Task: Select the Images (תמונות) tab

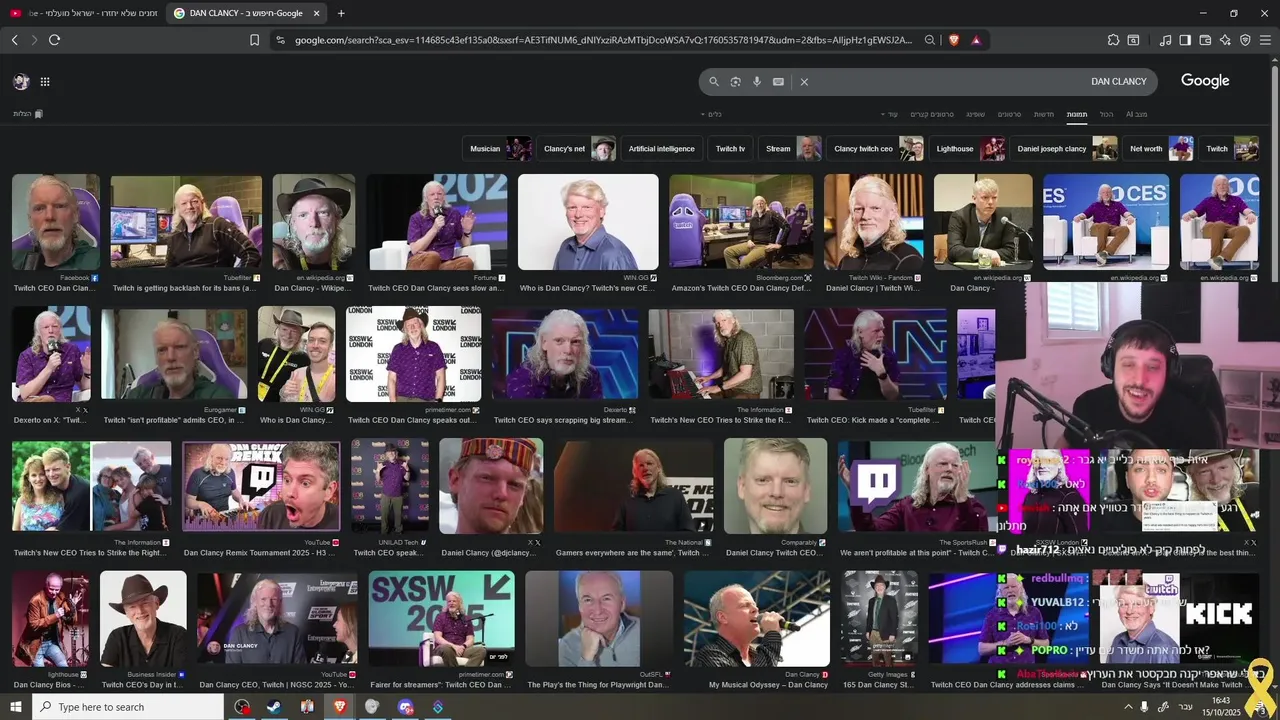Action: 1077,114
